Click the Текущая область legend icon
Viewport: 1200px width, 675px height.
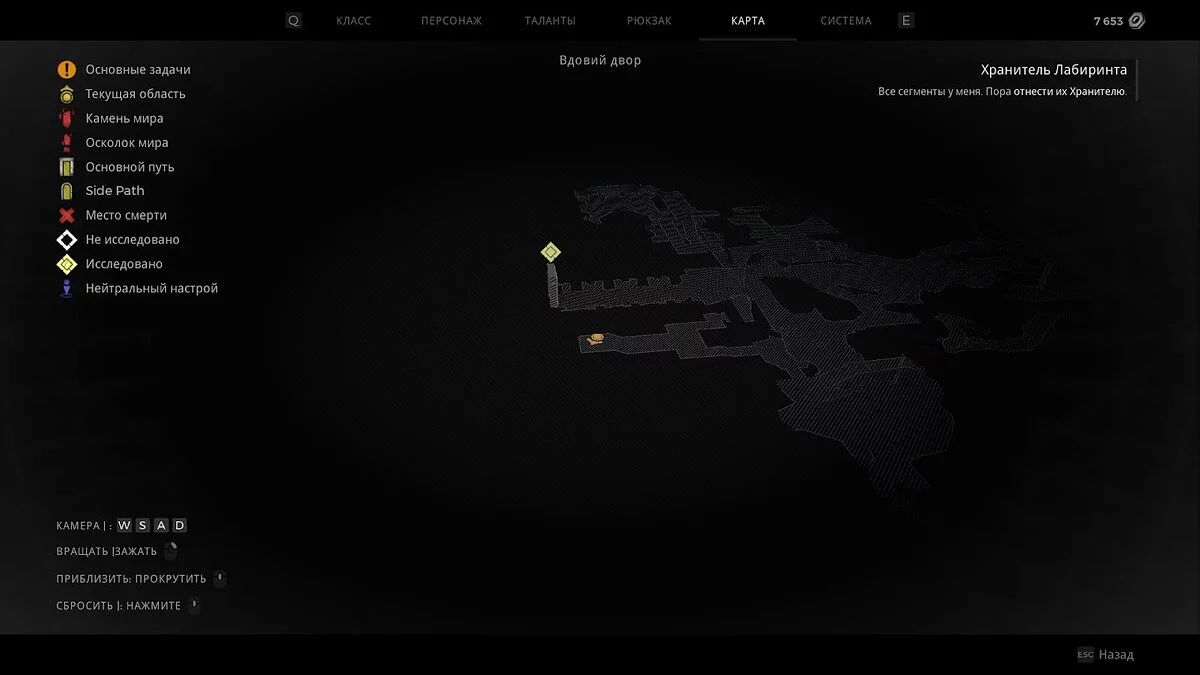(67, 94)
